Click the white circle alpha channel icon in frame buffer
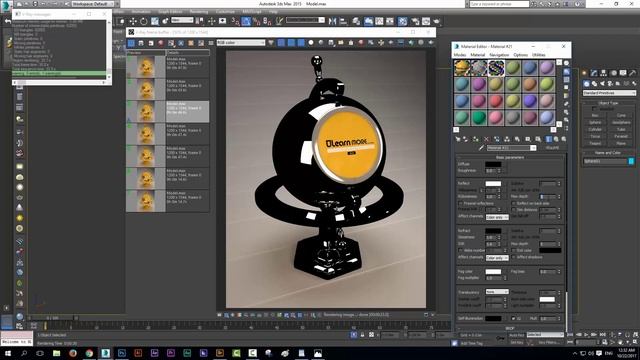Viewport: 640px width, 360px height. (x=311, y=42)
